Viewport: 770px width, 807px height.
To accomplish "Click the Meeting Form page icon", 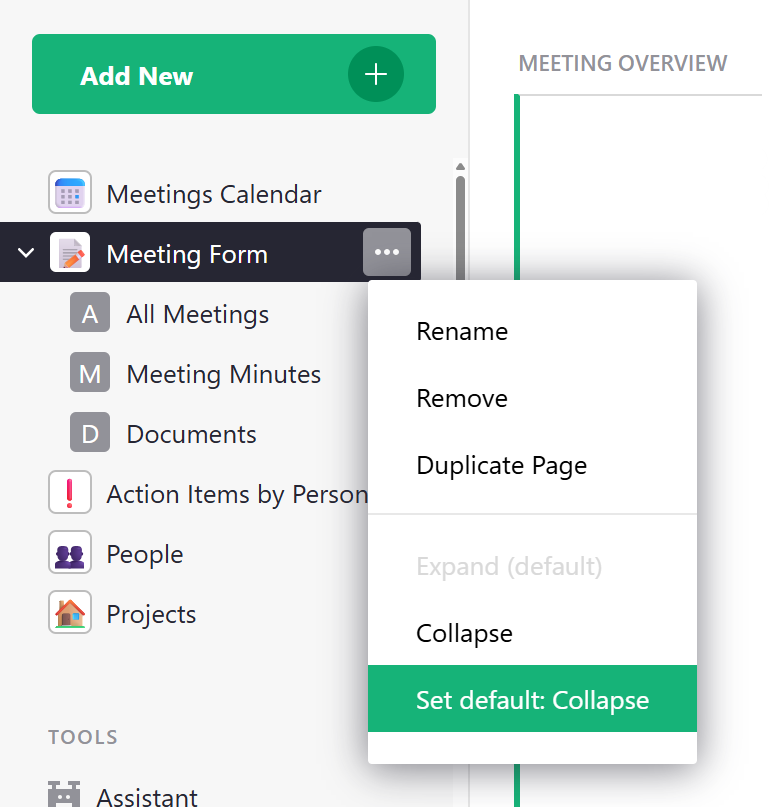I will point(70,253).
